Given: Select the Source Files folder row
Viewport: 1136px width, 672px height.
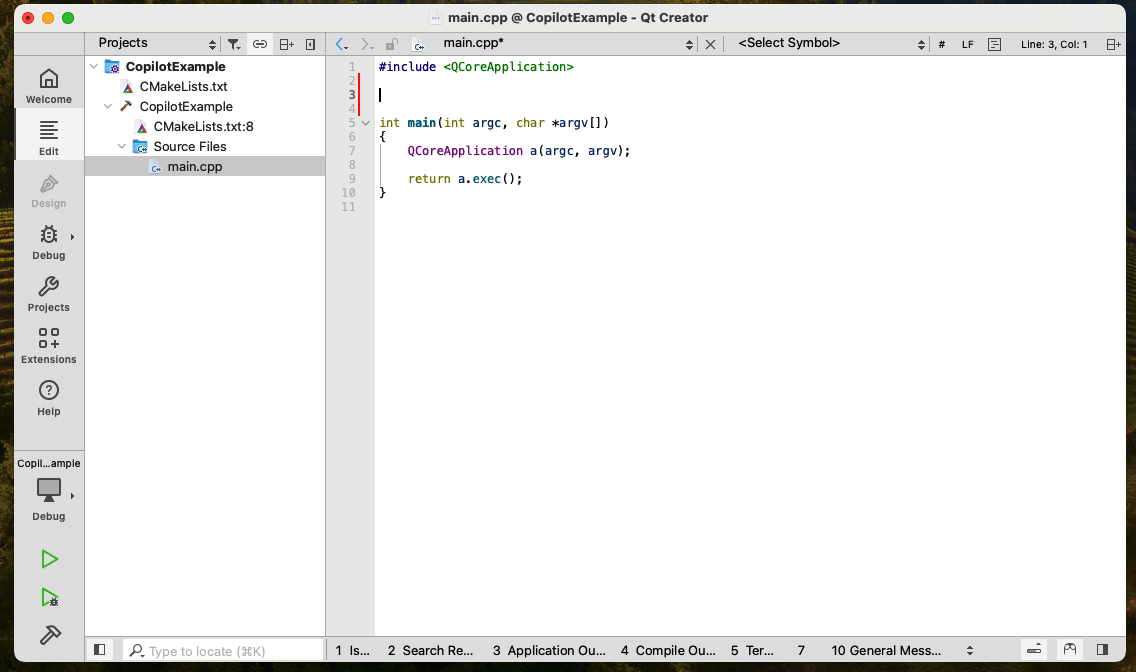Looking at the screenshot, I should pos(190,146).
